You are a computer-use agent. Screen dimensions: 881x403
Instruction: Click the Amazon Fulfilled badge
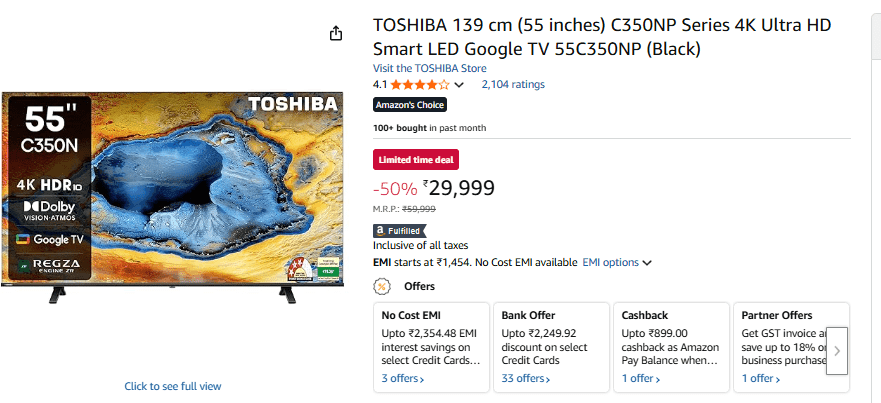pyautogui.click(x=399, y=230)
